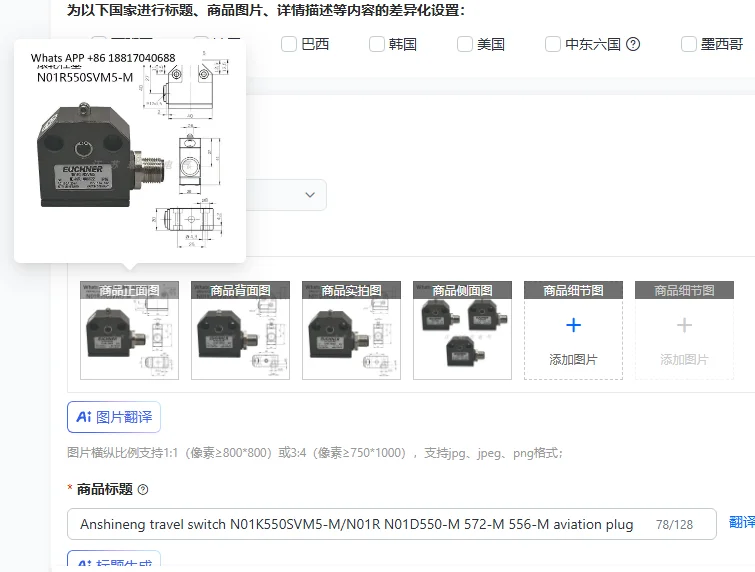Expand the dropdown behind the image preview
Screen dimensions: 755x572
(310, 195)
